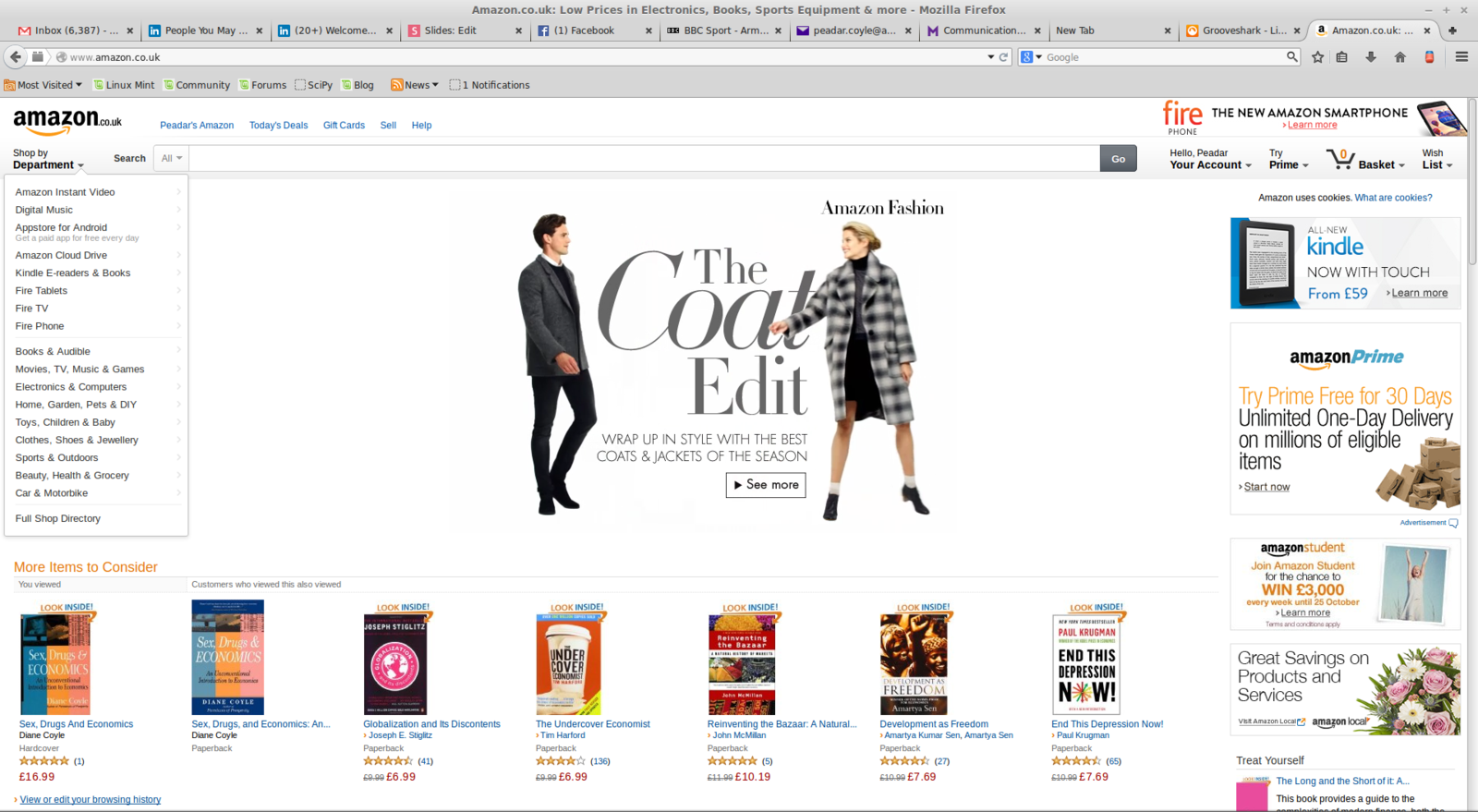The width and height of the screenshot is (1478, 812).
Task: Click the Advertisement feedback icon
Action: (1453, 523)
